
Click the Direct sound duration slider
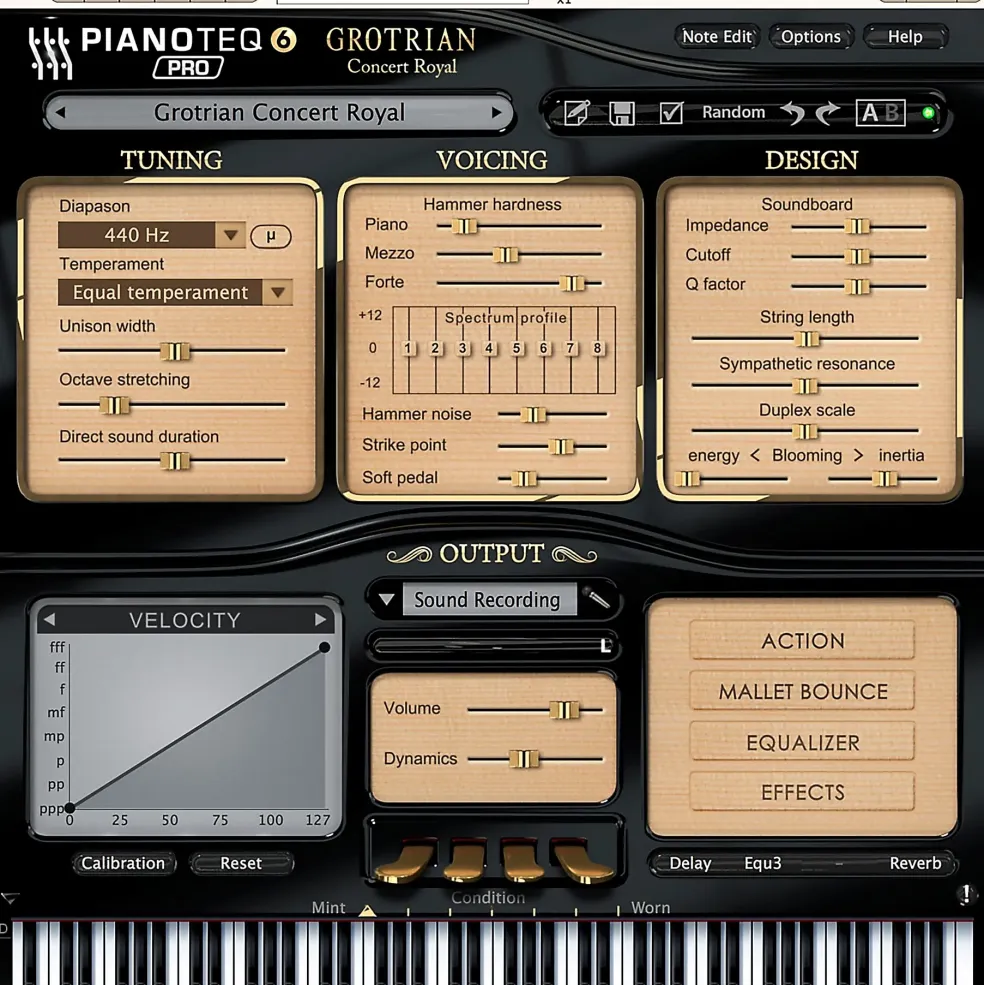point(172,461)
